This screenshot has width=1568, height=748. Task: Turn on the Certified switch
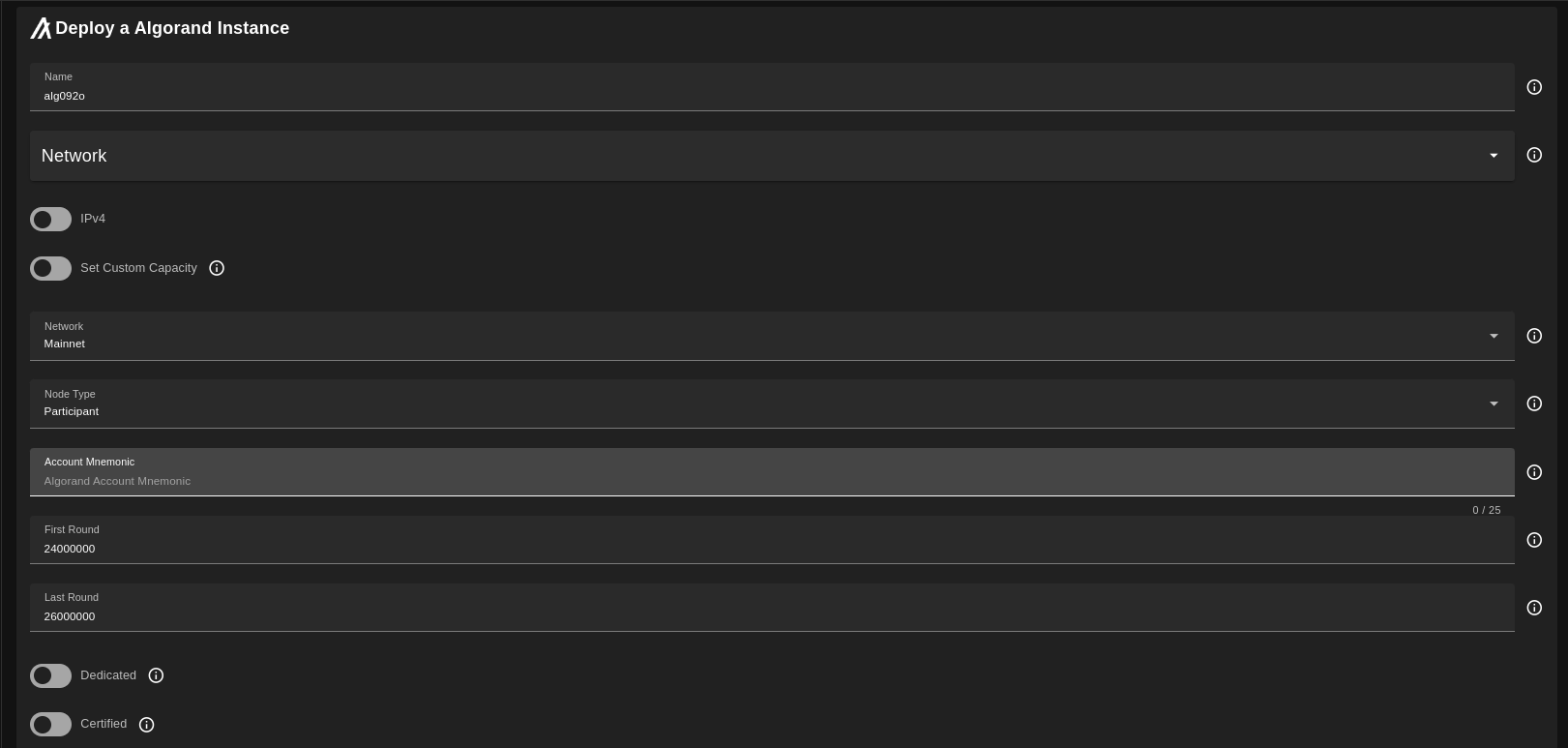(x=50, y=725)
